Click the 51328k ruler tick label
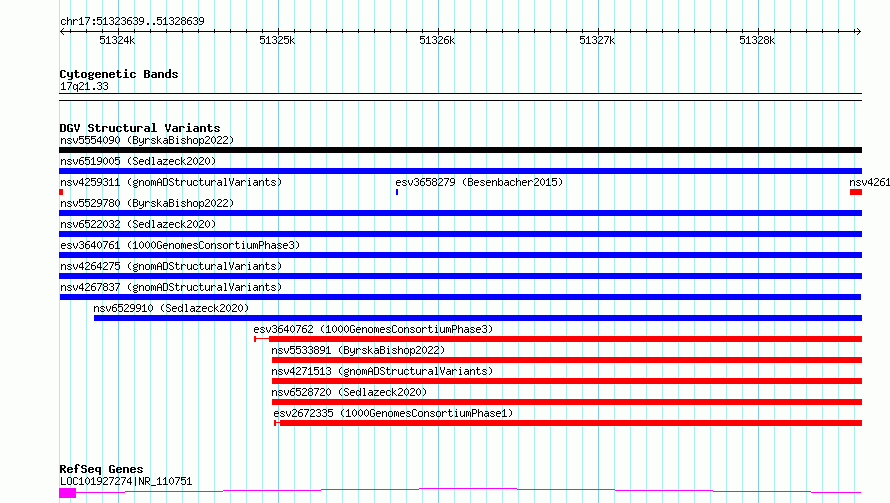Image resolution: width=890 pixels, height=503 pixels. [757, 40]
